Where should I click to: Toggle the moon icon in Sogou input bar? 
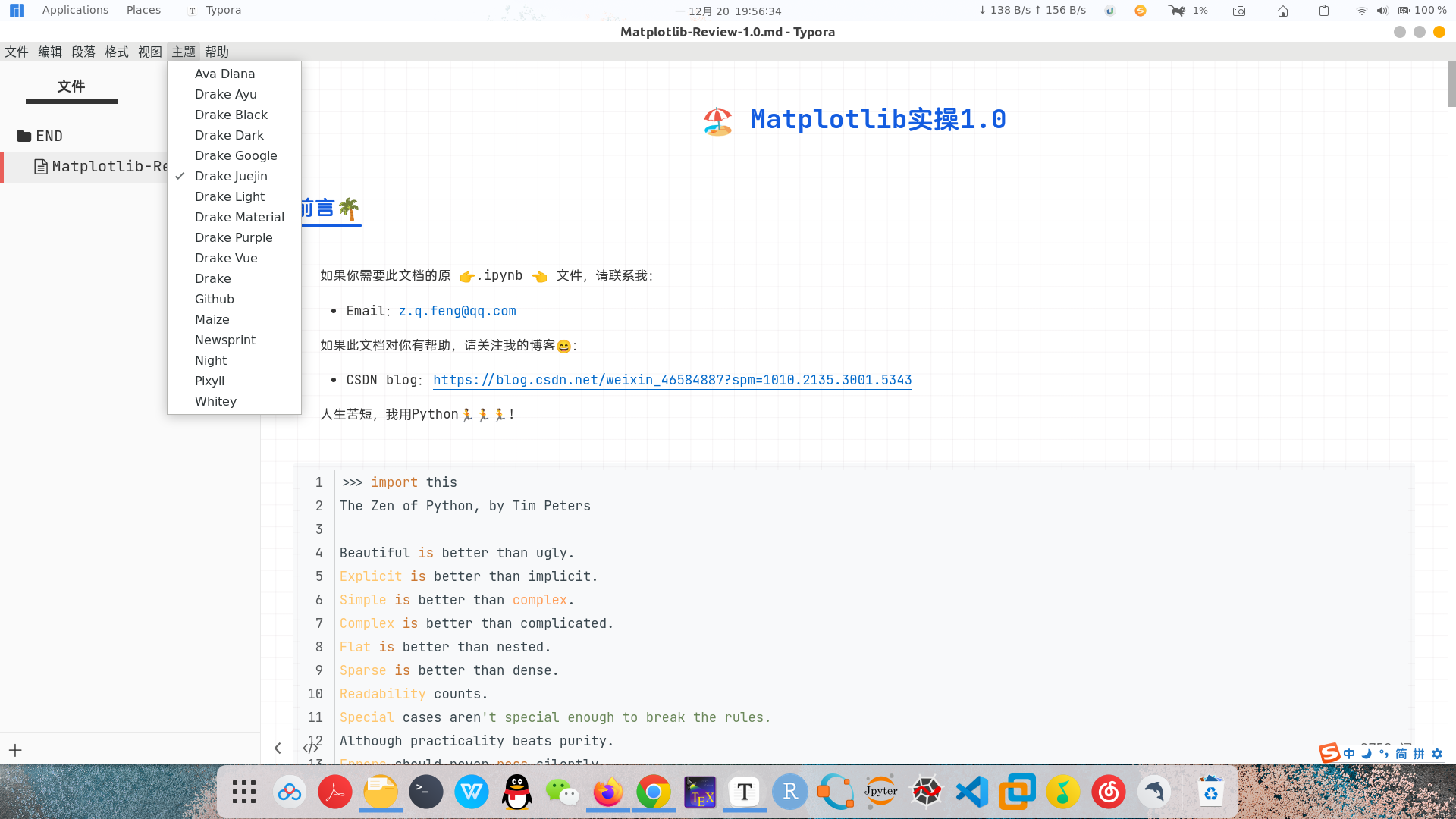click(x=1366, y=754)
